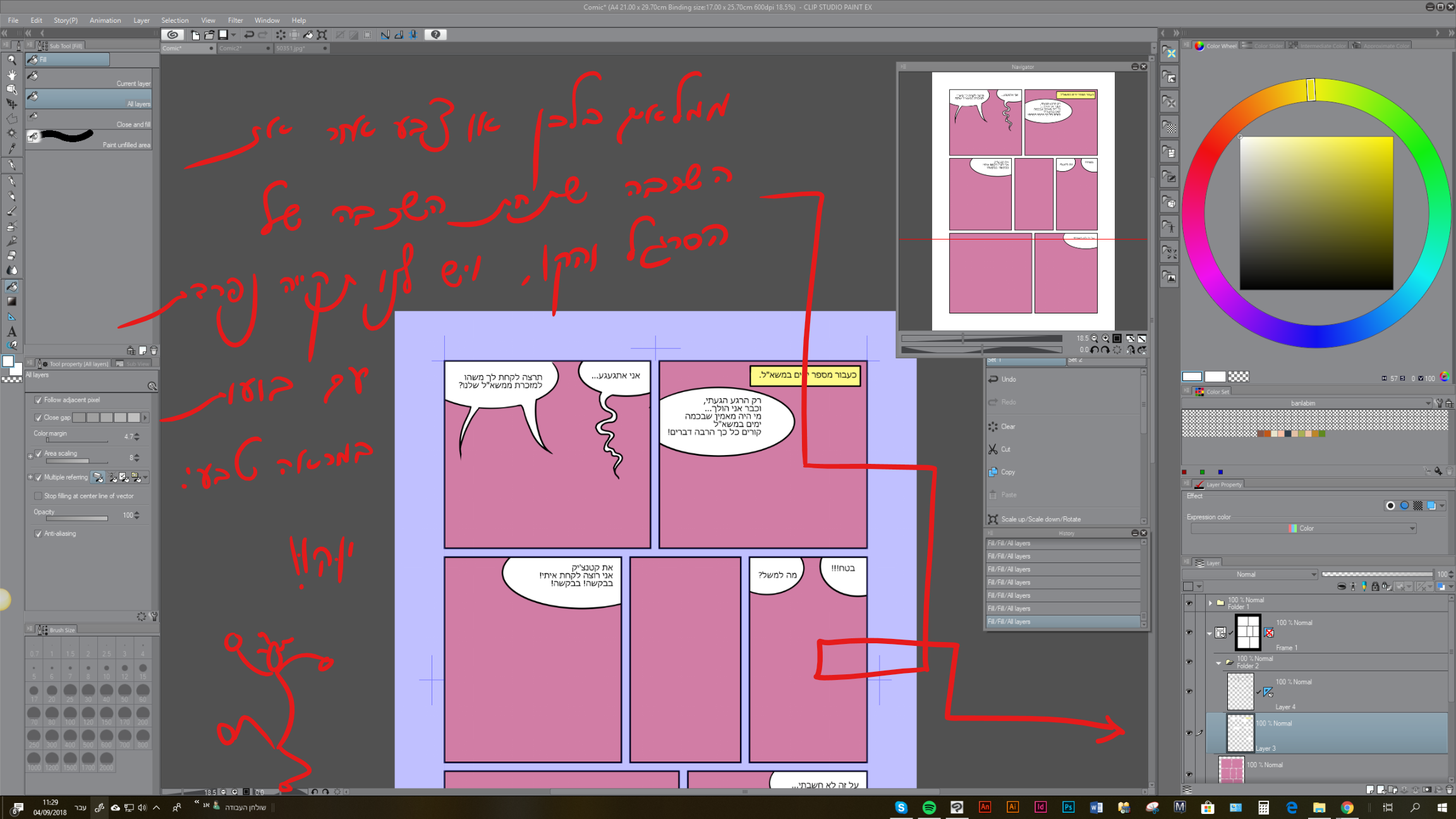This screenshot has height=819, width=1456.
Task: Uncheck Follow adjacent pixel
Action: click(x=39, y=400)
